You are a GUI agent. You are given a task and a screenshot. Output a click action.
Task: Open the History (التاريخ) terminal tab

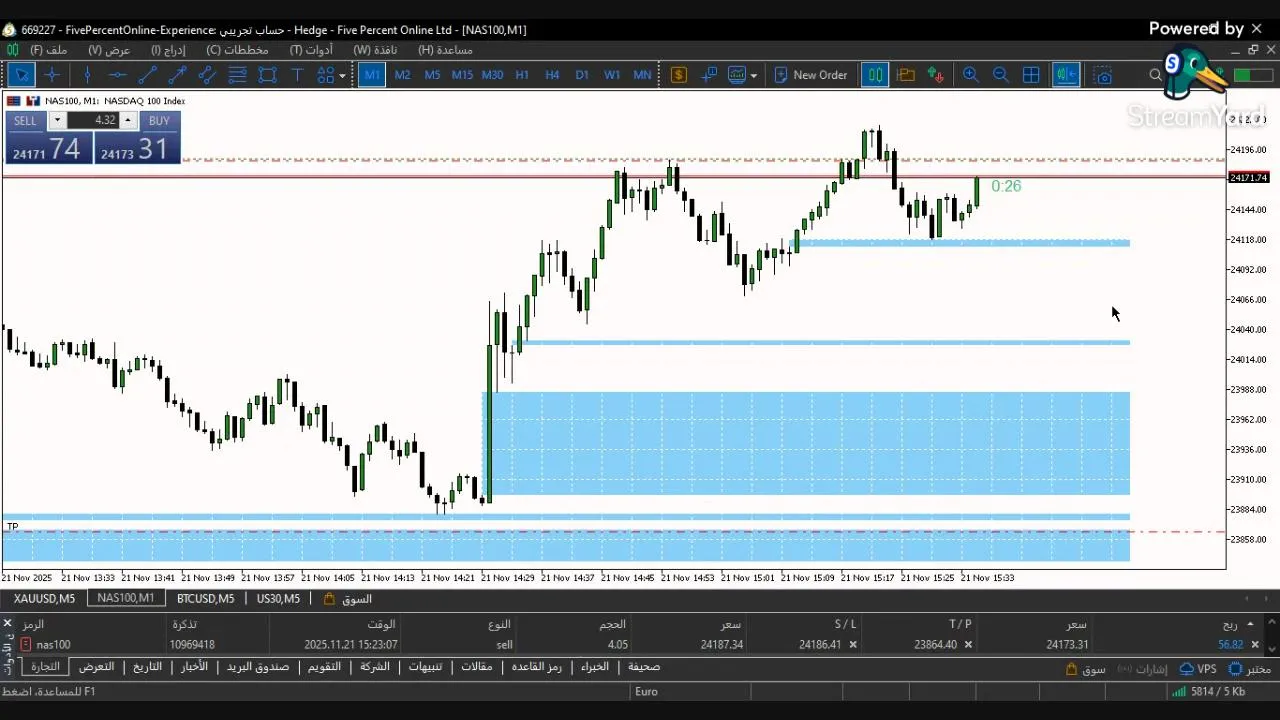[147, 667]
